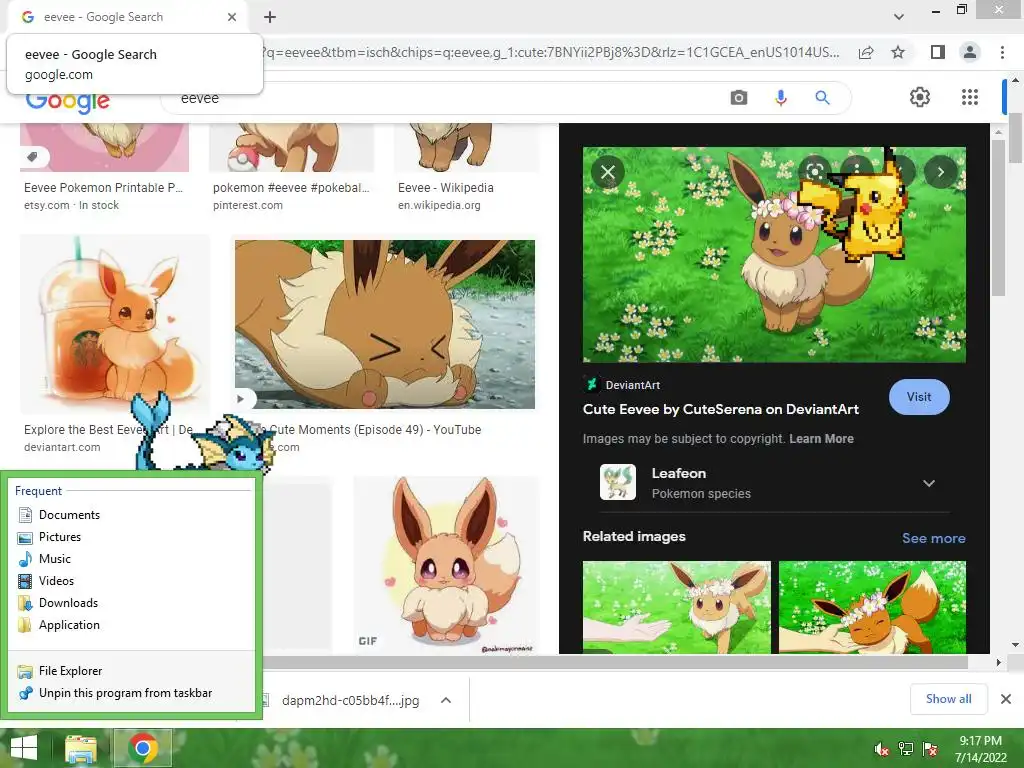Click the Google logo
Screen dimensions: 1024x768
(67, 101)
